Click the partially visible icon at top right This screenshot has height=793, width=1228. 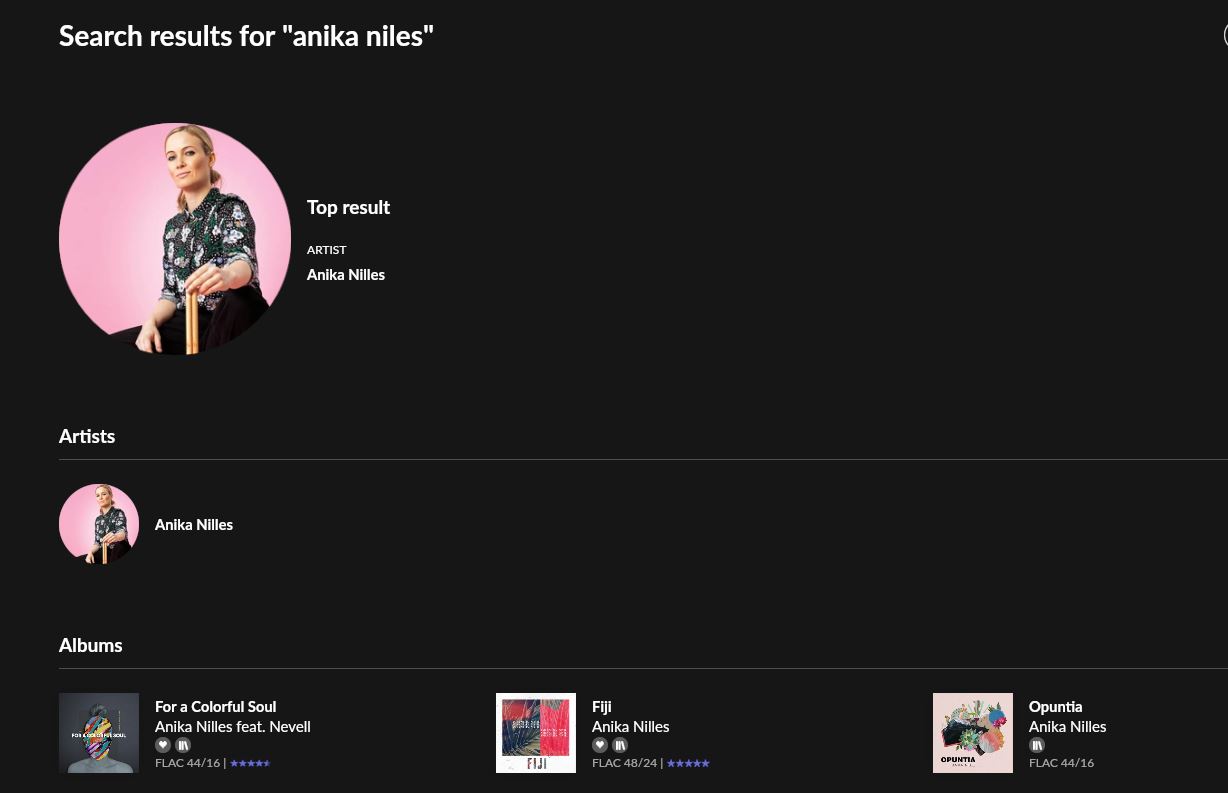point(1226,35)
